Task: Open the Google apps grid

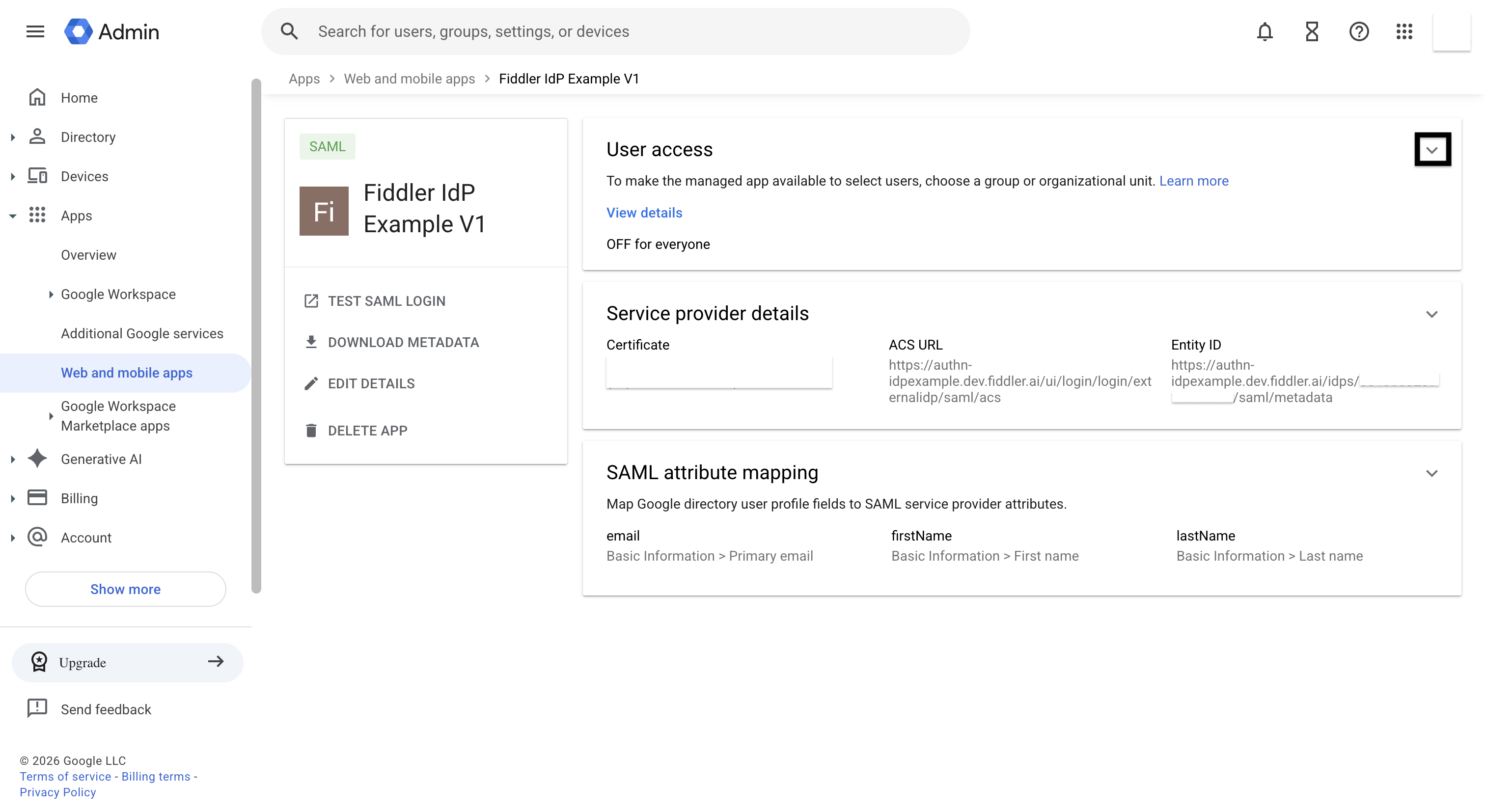Action: pyautogui.click(x=1404, y=32)
